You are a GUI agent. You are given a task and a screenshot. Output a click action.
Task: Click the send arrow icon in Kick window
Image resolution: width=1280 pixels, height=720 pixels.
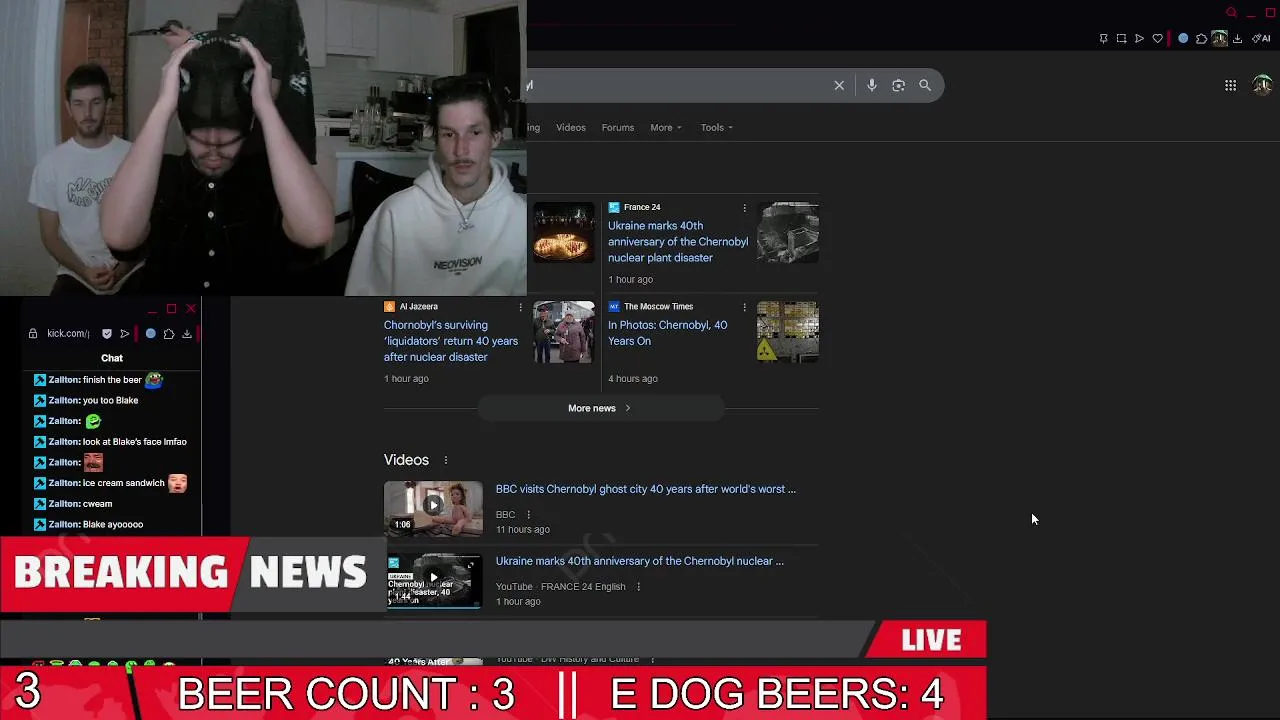[125, 334]
